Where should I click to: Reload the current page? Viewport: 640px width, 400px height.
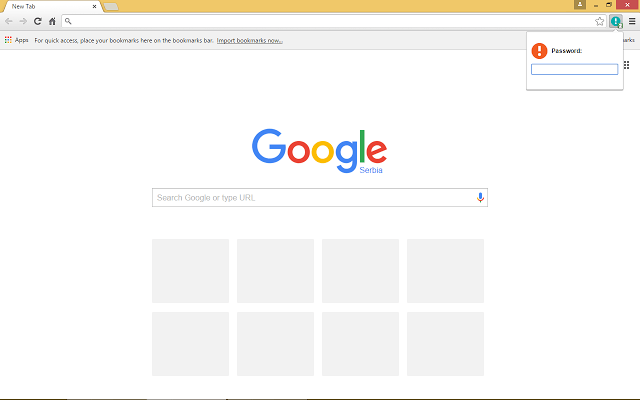click(37, 21)
